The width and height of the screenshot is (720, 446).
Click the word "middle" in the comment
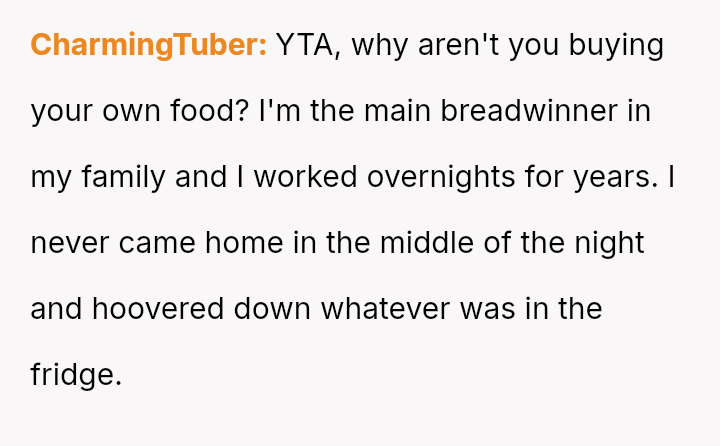coord(429,242)
